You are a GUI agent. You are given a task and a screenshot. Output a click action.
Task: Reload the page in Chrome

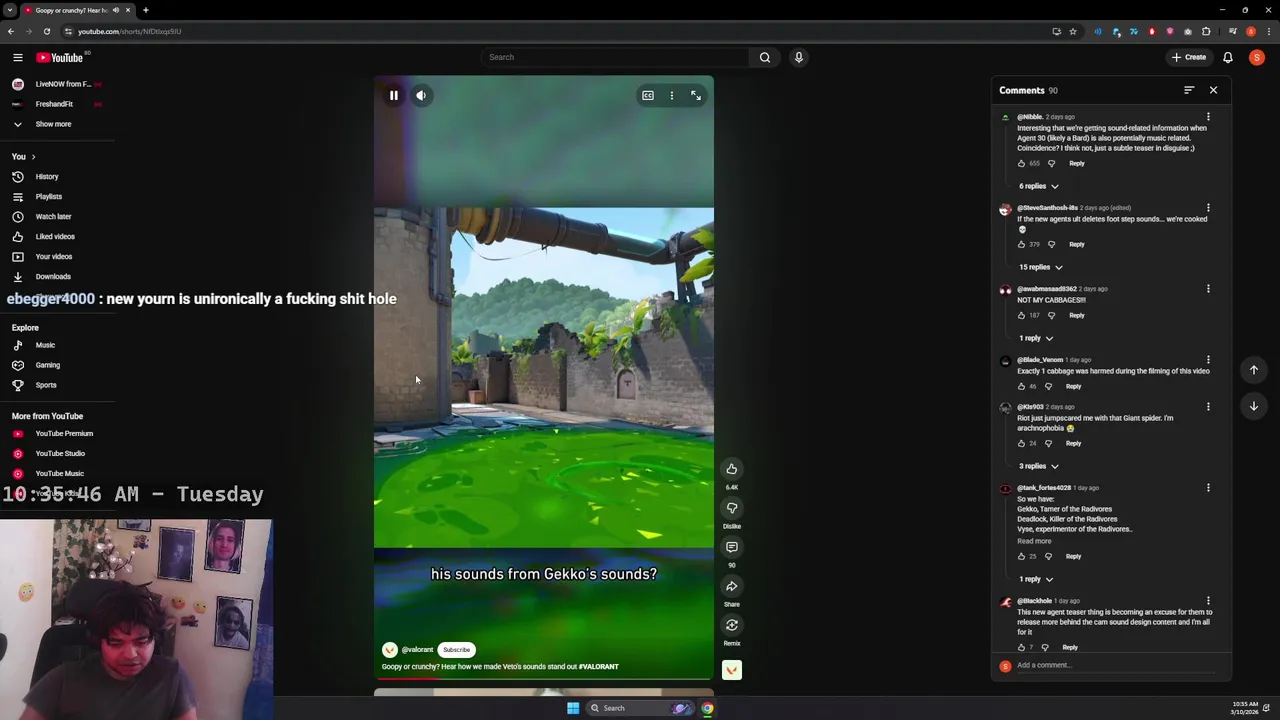(46, 31)
